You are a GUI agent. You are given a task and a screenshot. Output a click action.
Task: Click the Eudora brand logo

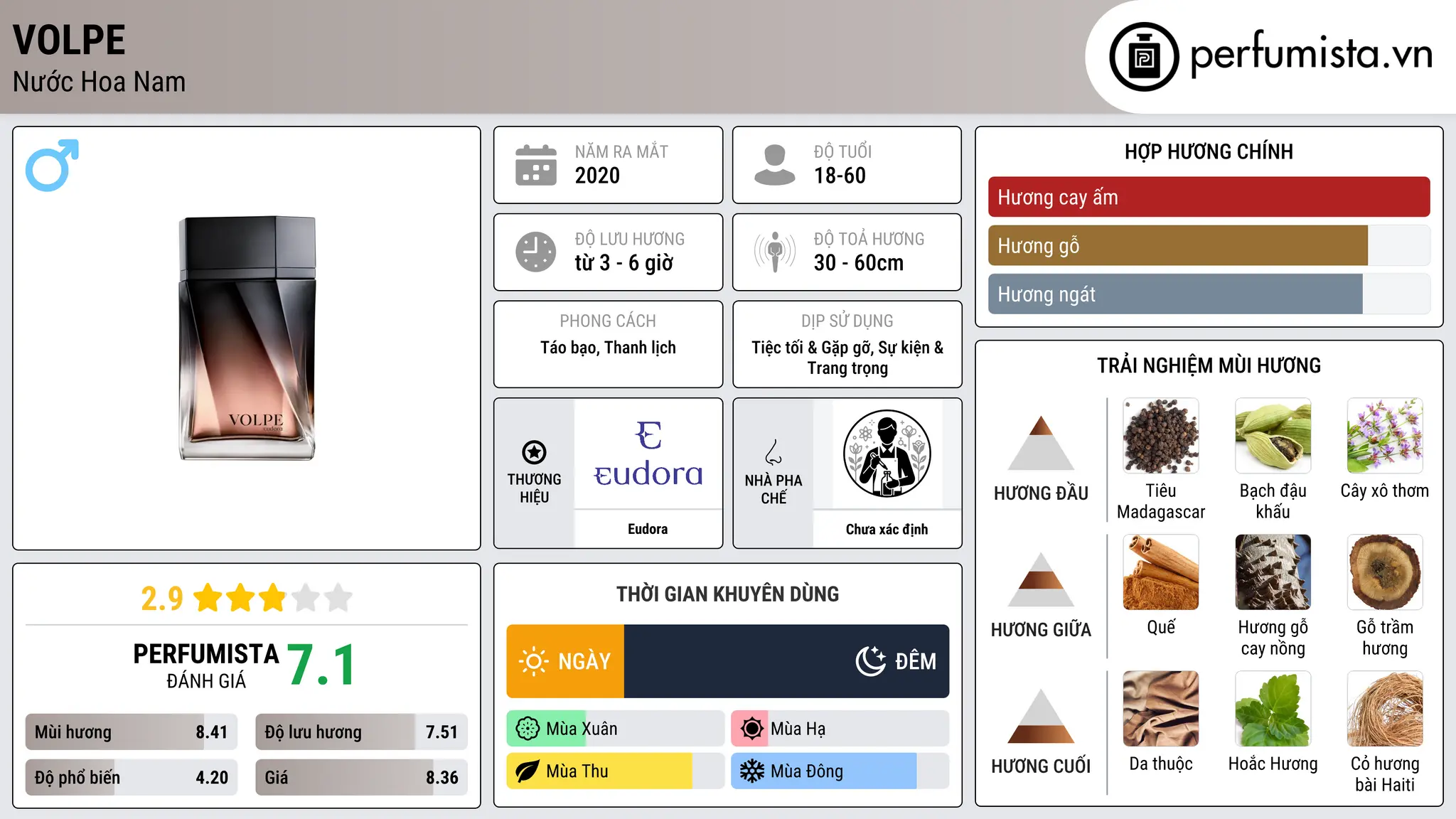[648, 454]
